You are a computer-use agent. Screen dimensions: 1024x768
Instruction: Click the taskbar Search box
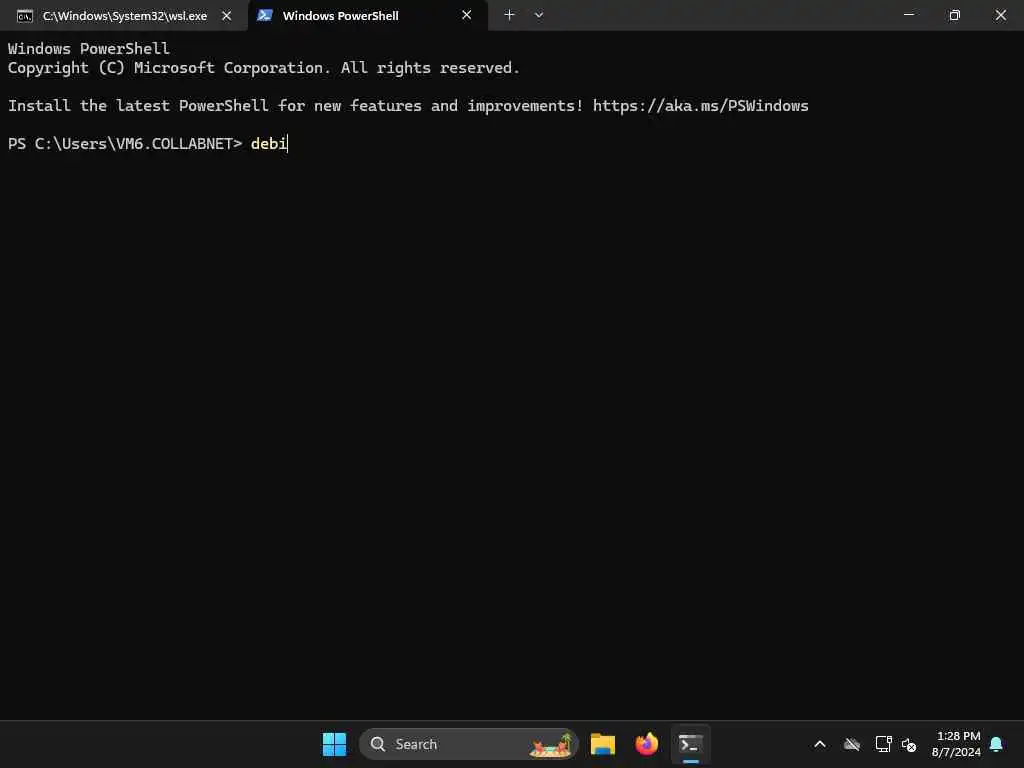tap(469, 744)
